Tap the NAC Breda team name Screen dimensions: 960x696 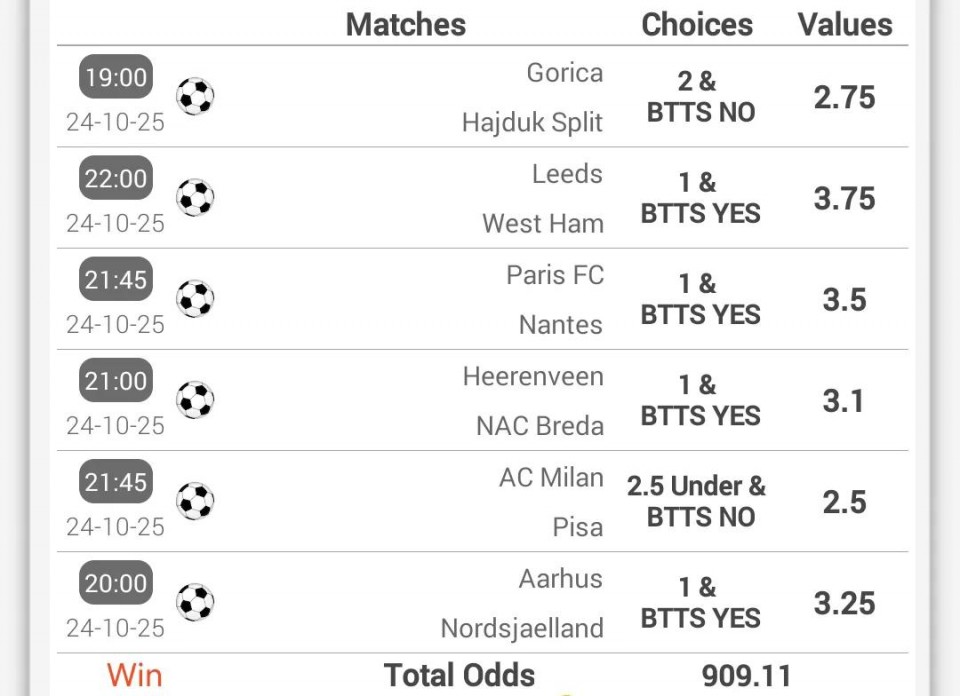[540, 426]
